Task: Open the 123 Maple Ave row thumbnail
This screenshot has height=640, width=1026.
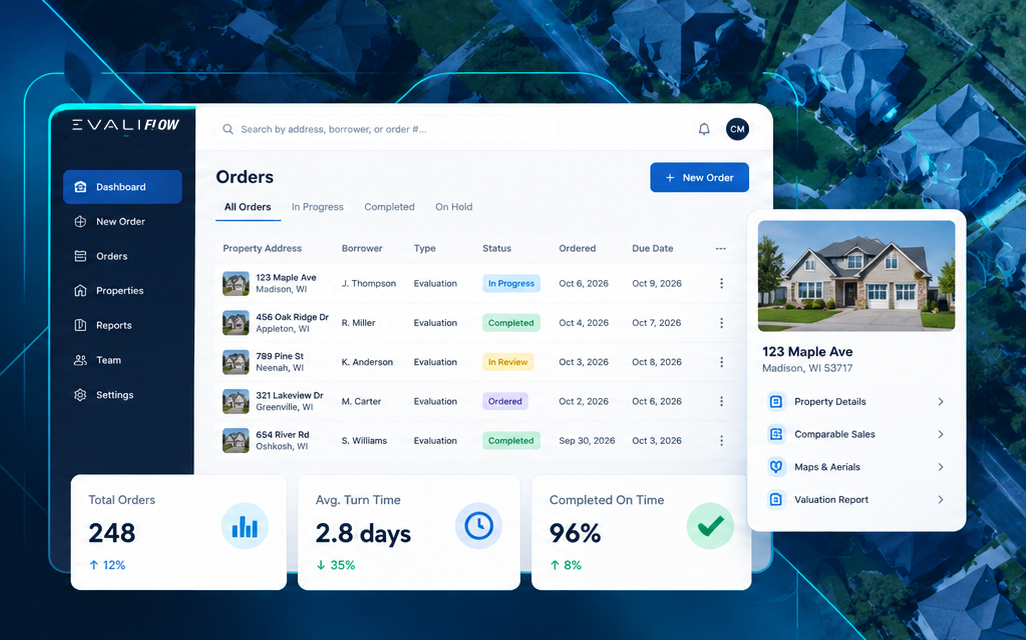Action: (x=236, y=283)
